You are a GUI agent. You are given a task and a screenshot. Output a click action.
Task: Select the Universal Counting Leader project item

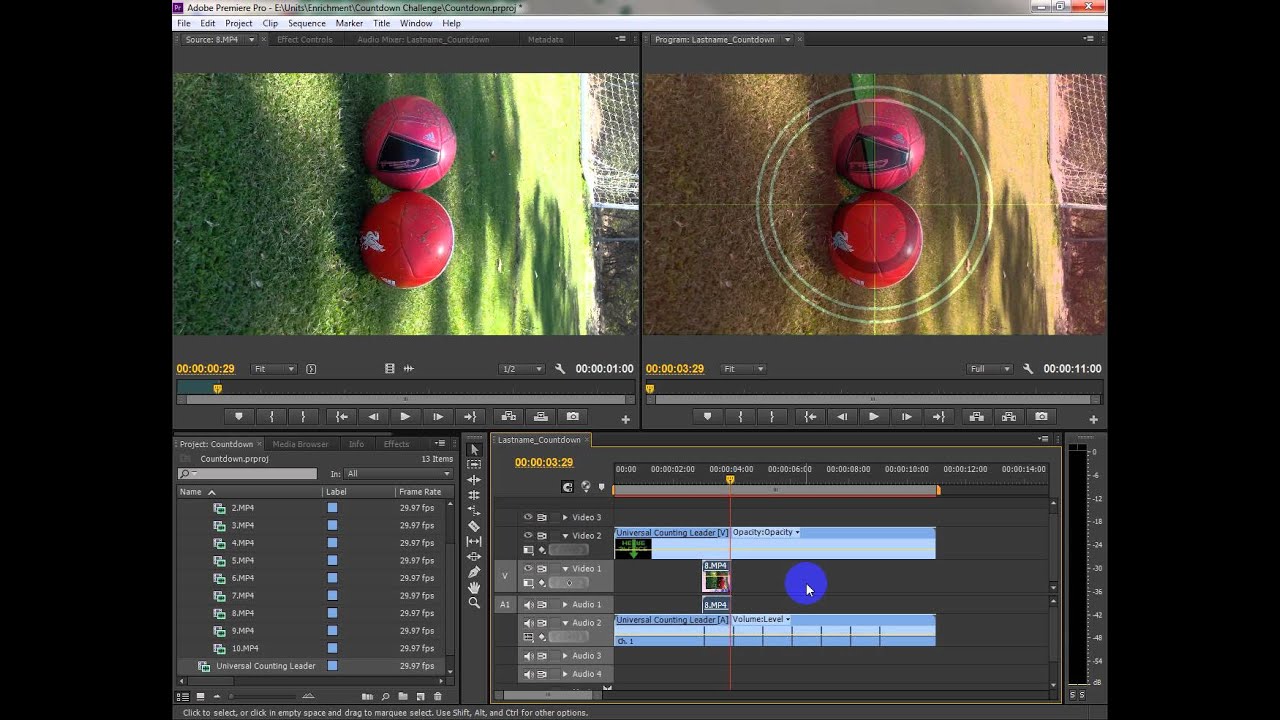coord(266,666)
